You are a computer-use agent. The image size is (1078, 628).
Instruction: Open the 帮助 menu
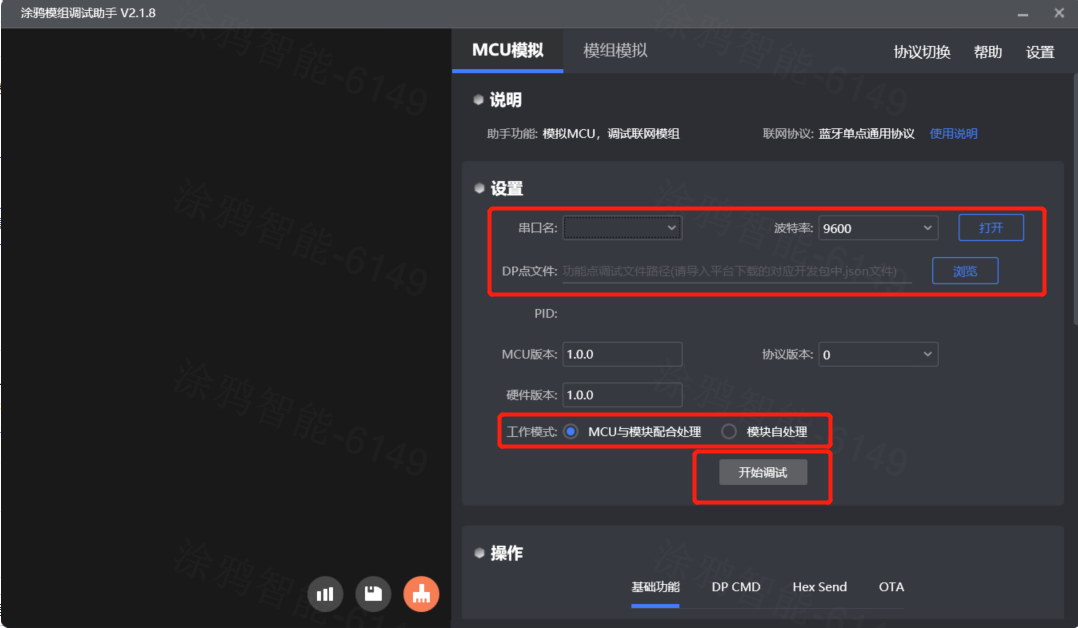tap(988, 52)
